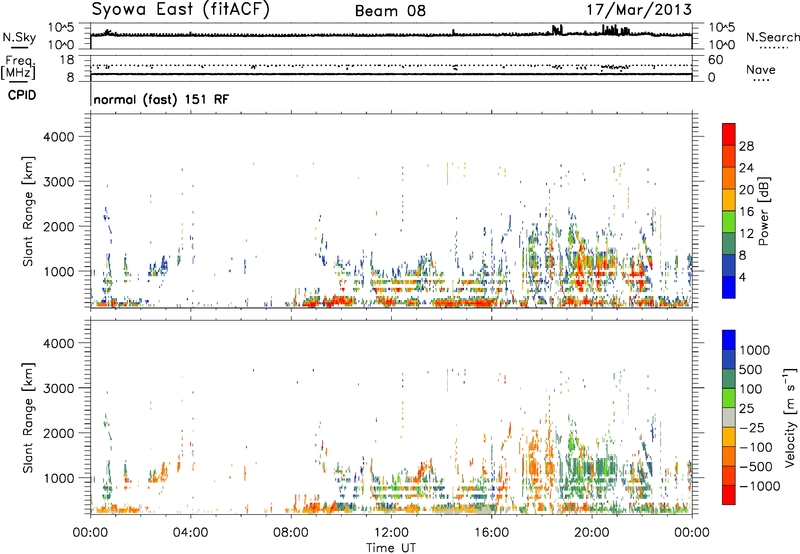This screenshot has height=554, width=800.
Task: Select the 'Beam 08' label
Action: pyautogui.click(x=390, y=11)
